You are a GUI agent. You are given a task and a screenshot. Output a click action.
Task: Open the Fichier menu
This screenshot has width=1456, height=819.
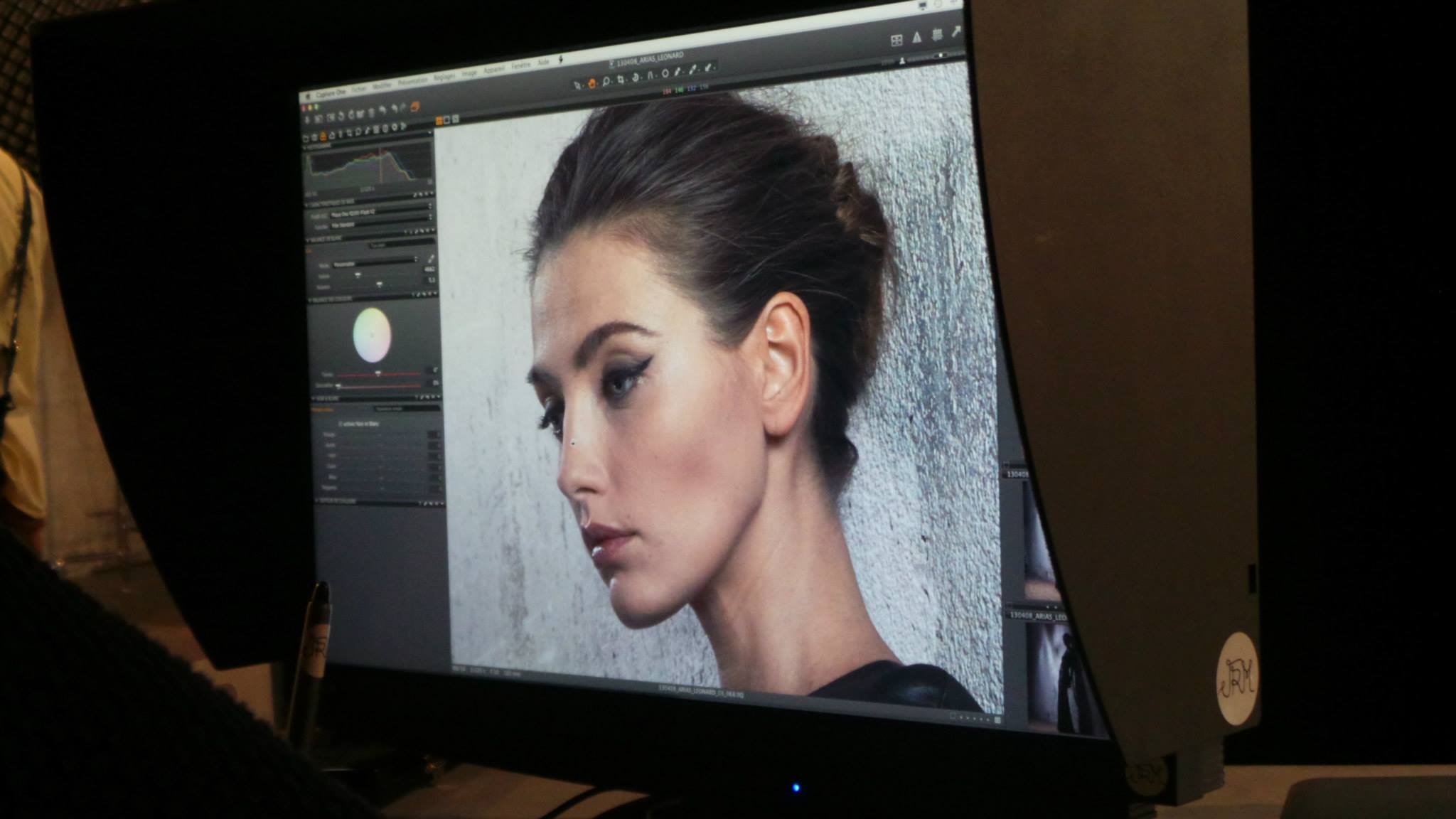[x=359, y=89]
